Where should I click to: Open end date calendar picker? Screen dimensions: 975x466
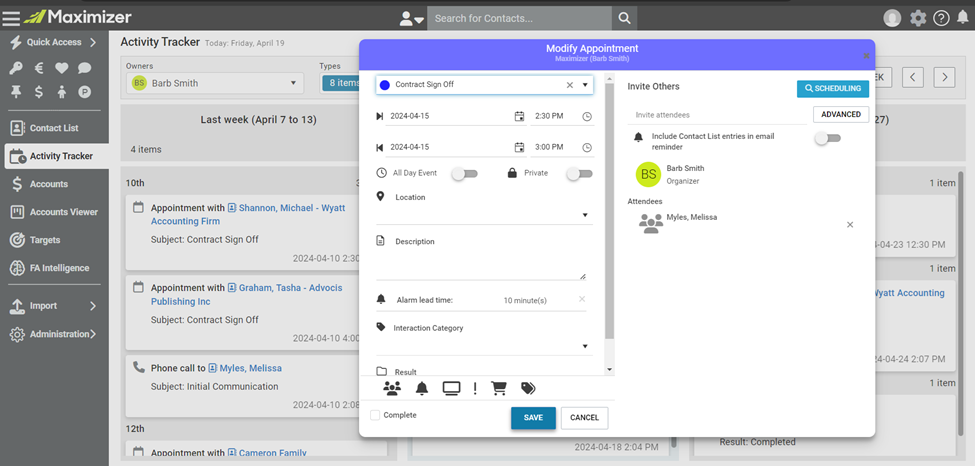click(519, 147)
